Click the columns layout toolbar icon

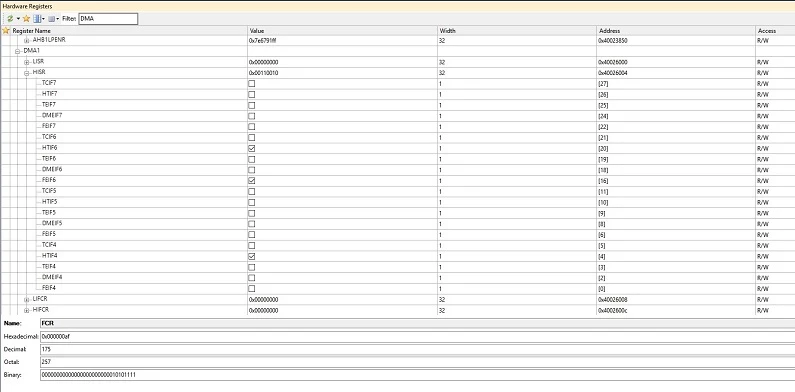pos(37,19)
